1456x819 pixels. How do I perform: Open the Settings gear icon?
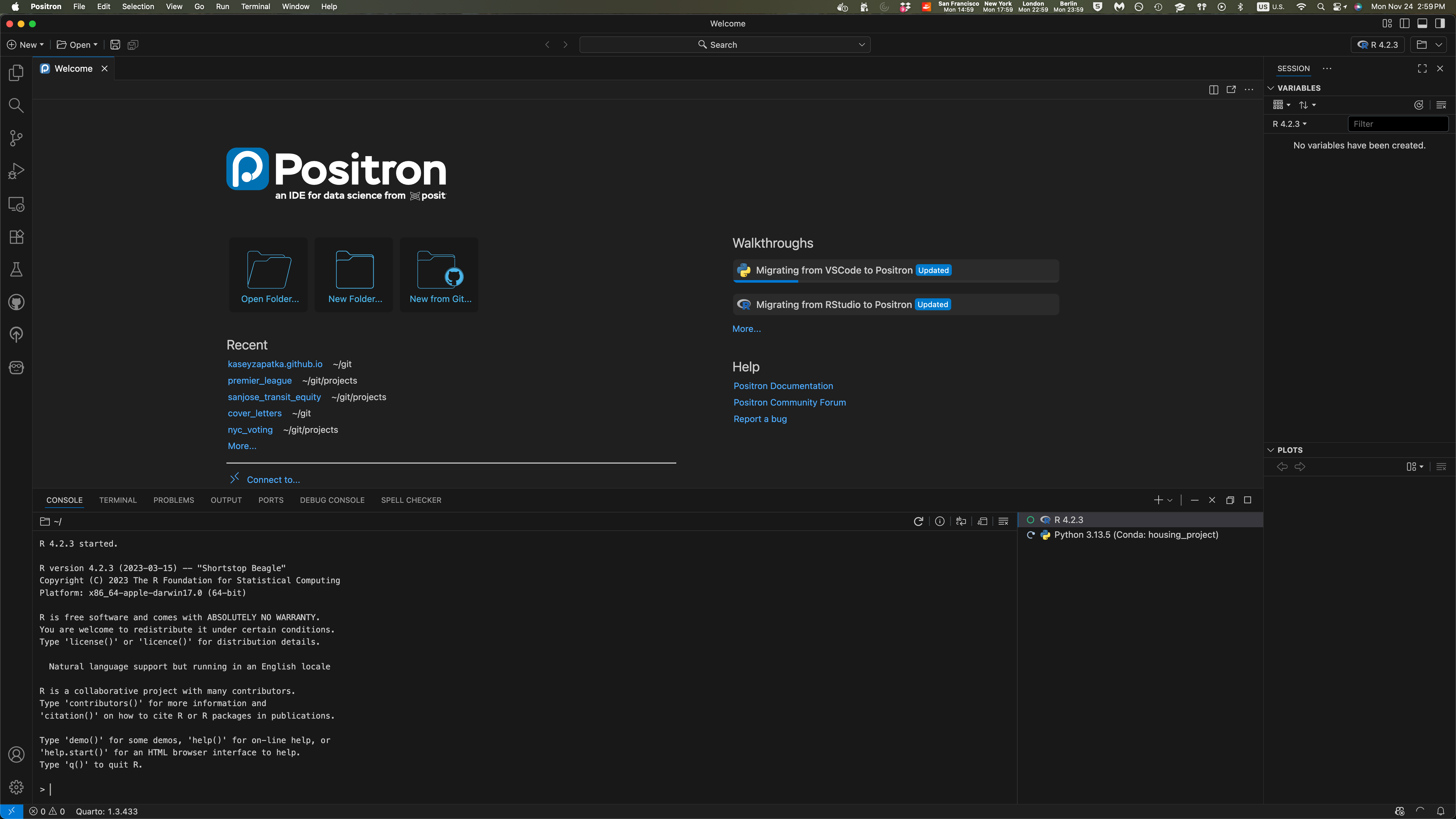pyautogui.click(x=16, y=787)
